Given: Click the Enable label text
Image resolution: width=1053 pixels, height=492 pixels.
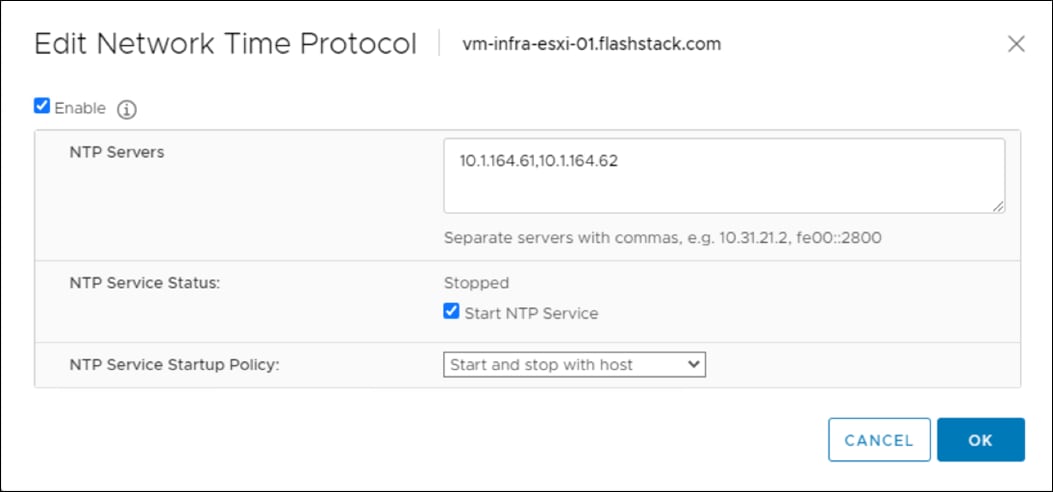Looking at the screenshot, I should pyautogui.click(x=80, y=108).
